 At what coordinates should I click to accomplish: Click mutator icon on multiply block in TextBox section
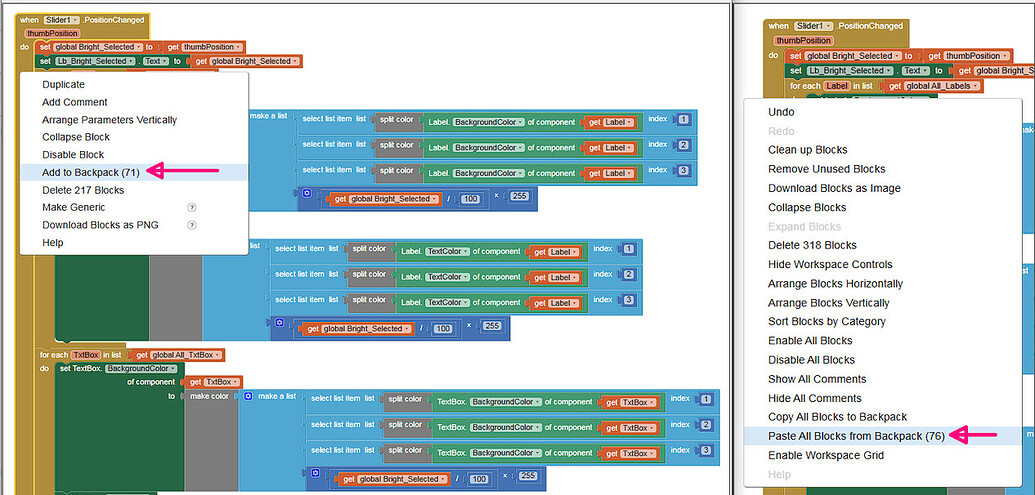315,473
